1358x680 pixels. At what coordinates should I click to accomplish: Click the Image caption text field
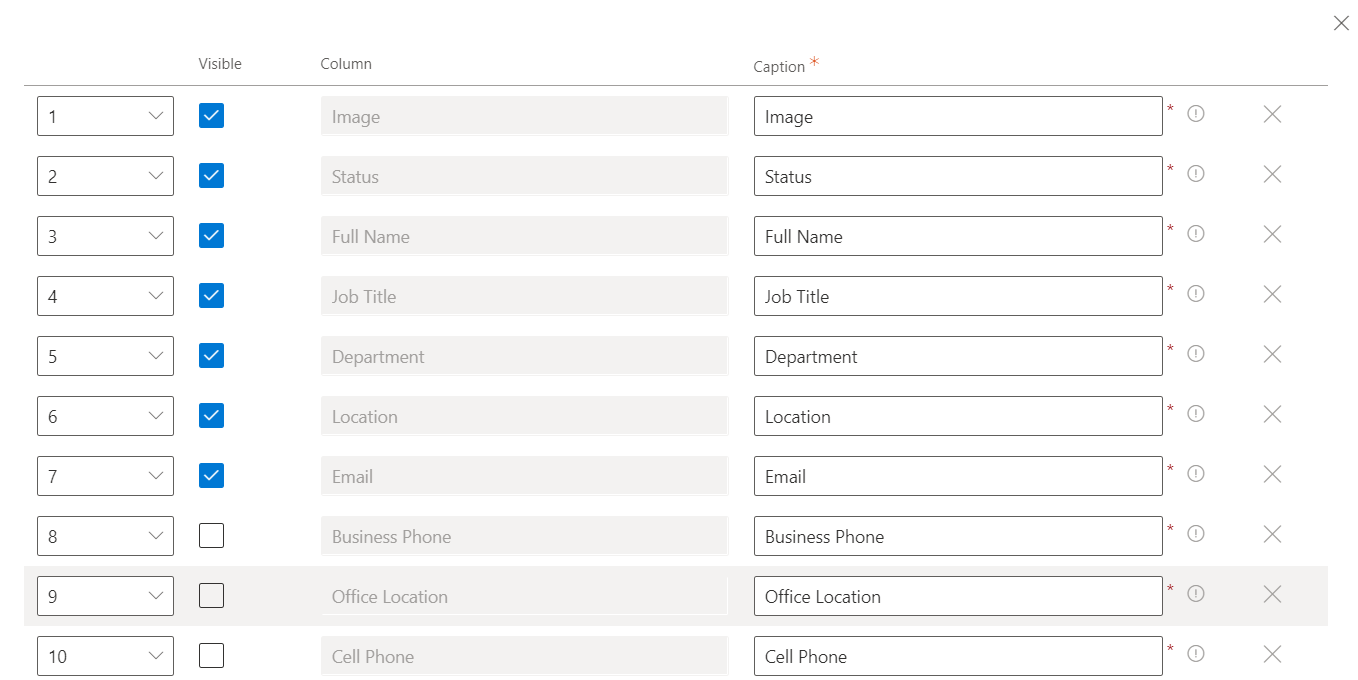(958, 116)
